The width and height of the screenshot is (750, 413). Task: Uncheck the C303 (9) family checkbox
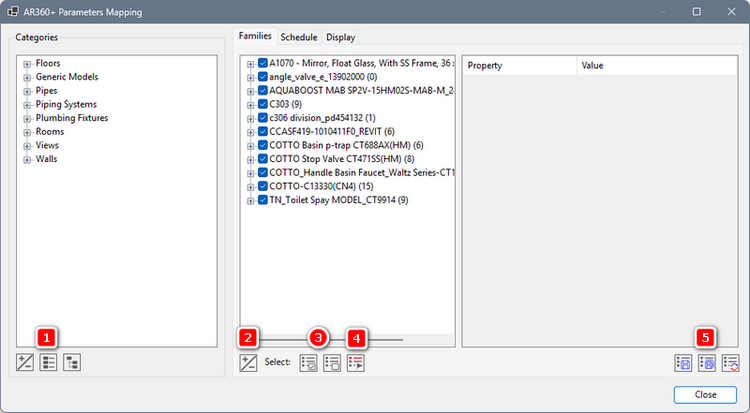(x=262, y=103)
